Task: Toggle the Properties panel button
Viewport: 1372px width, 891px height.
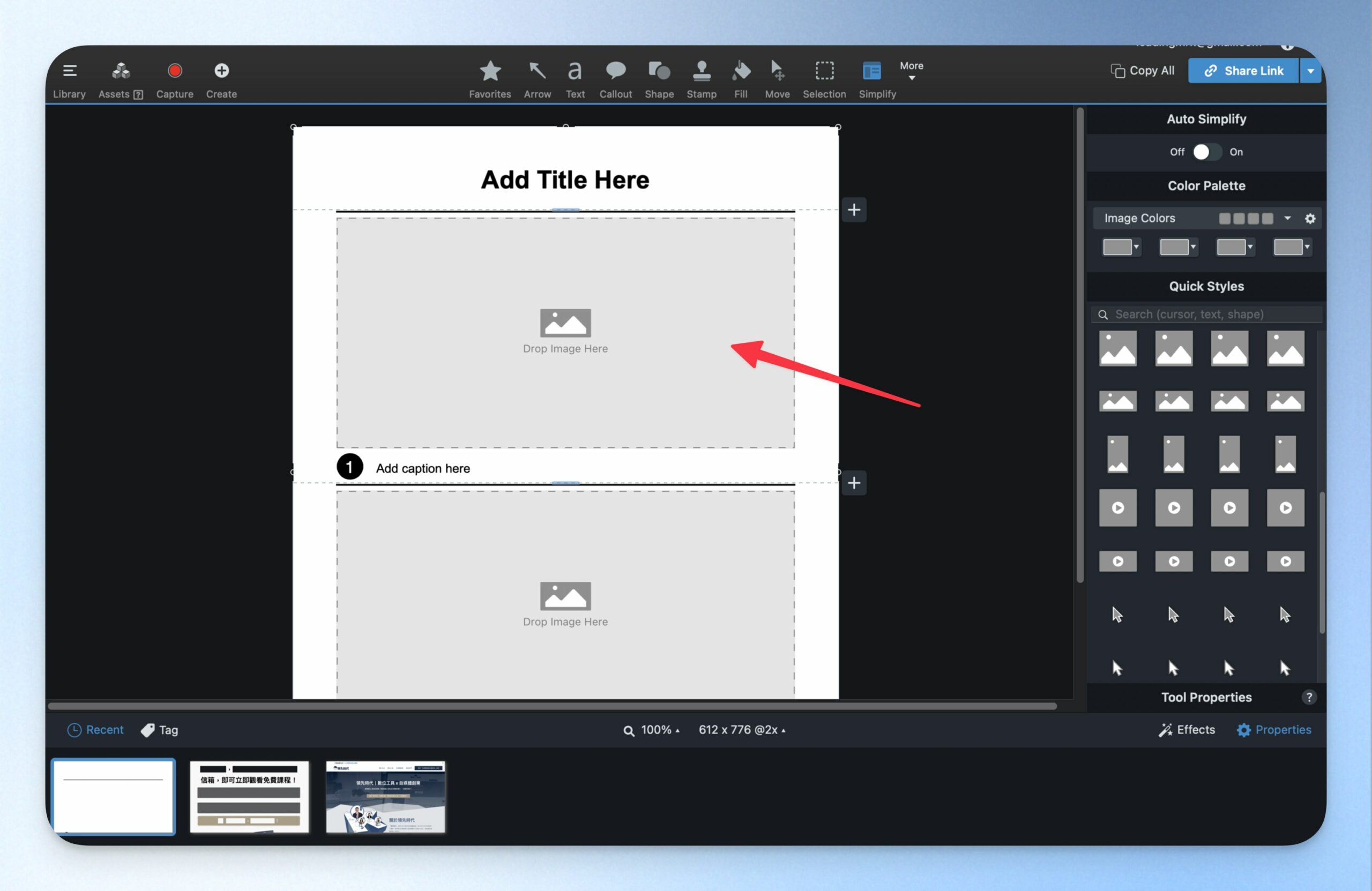Action: coord(1273,730)
